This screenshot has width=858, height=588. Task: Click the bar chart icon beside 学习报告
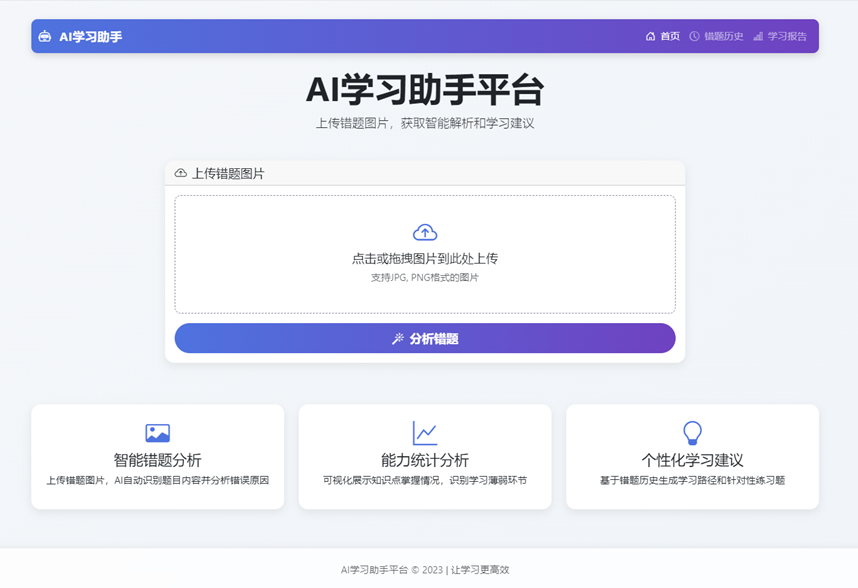click(x=758, y=37)
